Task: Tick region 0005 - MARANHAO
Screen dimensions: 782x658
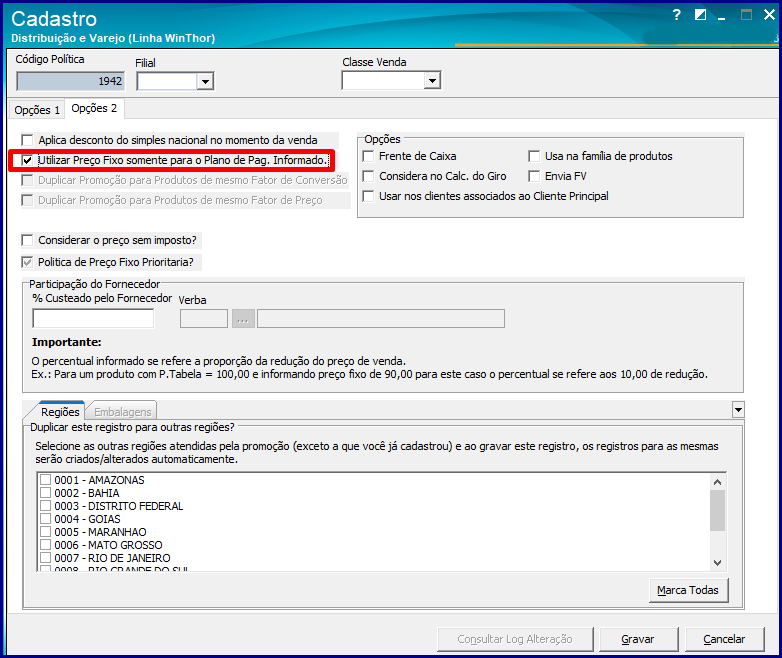Action: coord(45,532)
